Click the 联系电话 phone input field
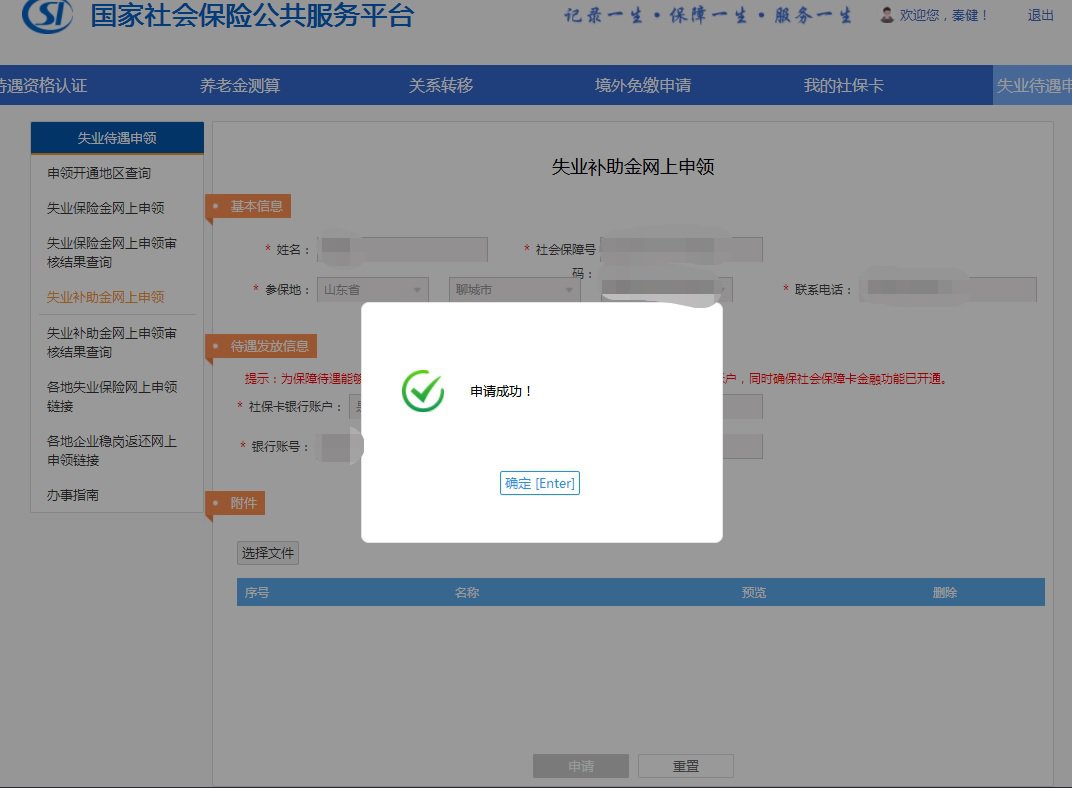Image resolution: width=1072 pixels, height=788 pixels. point(948,290)
